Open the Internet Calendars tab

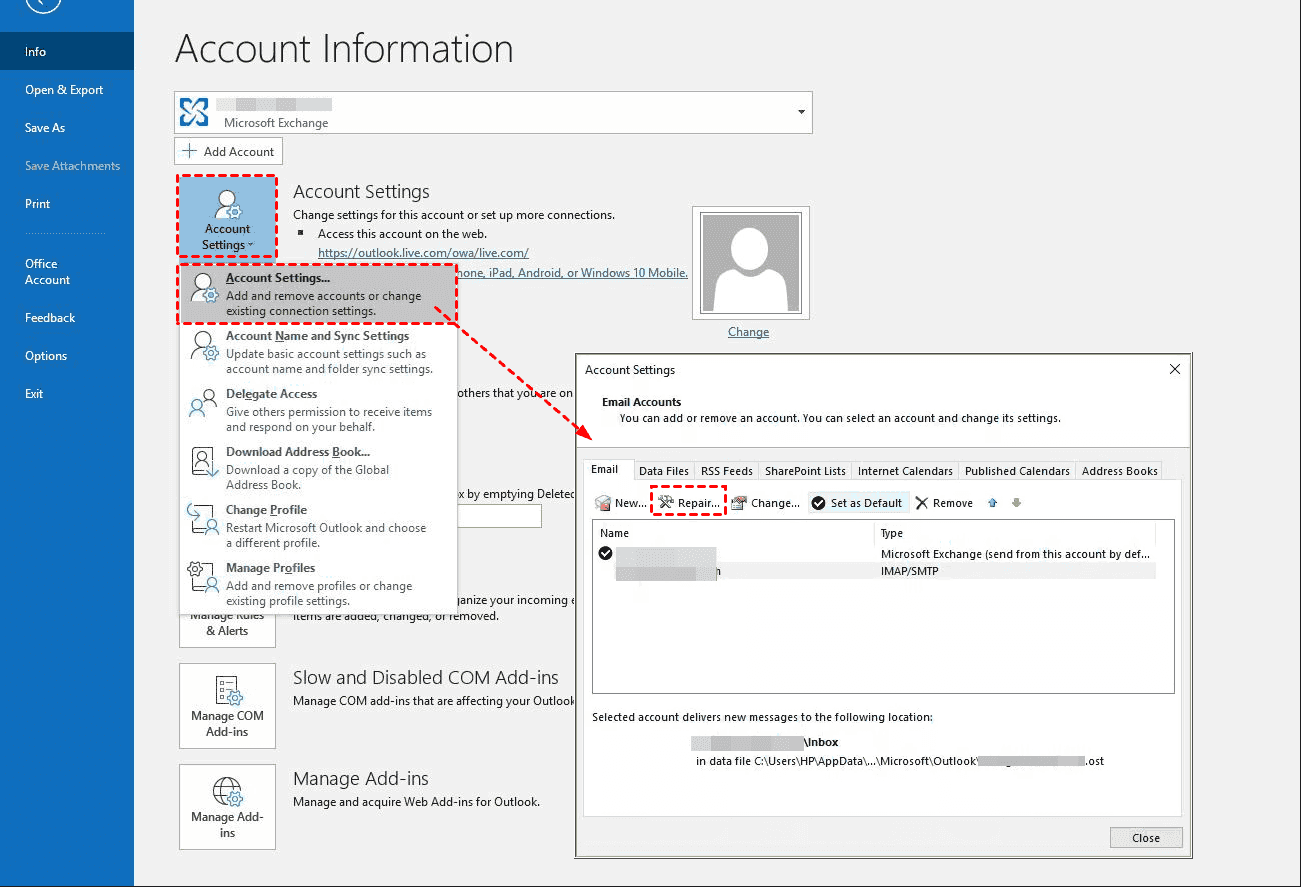(905, 471)
